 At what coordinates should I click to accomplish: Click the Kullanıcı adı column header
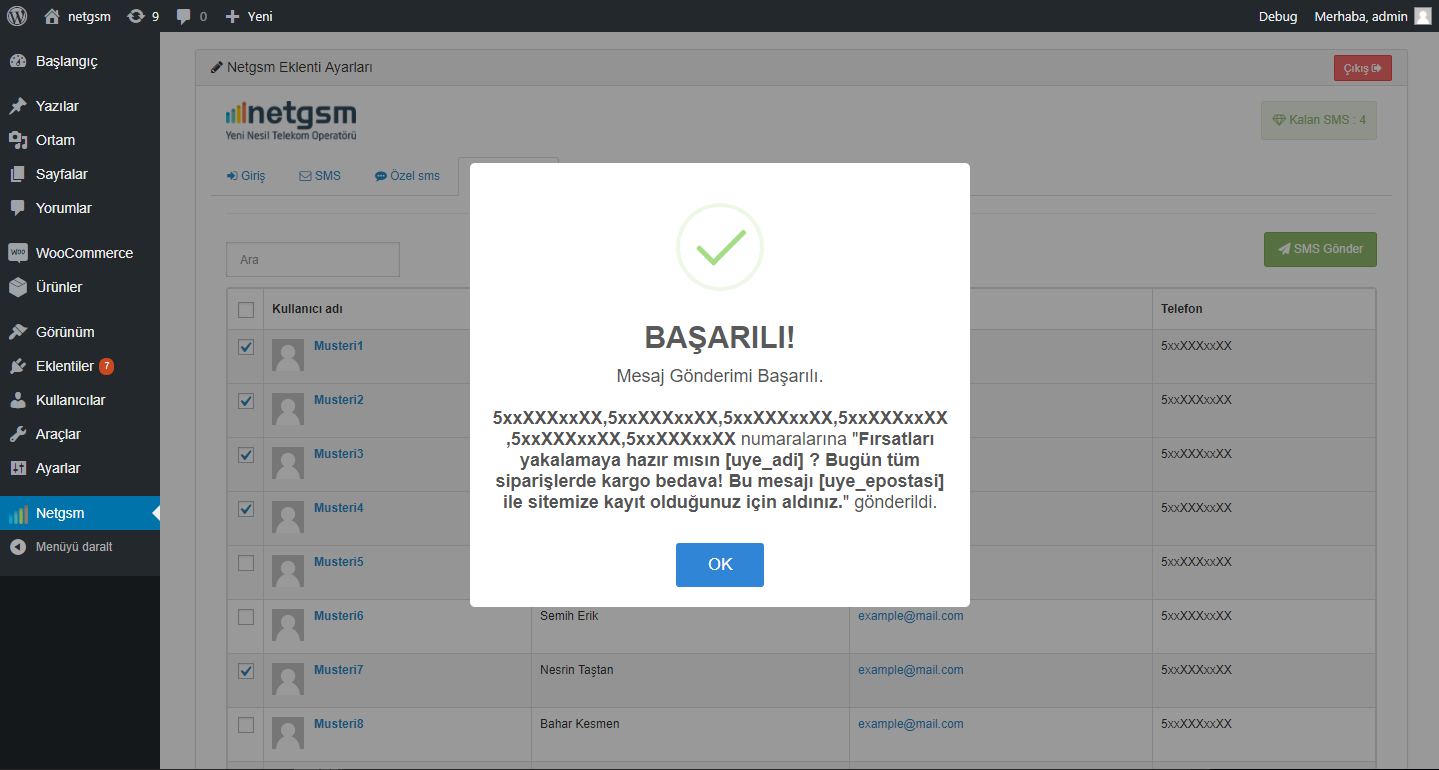(x=307, y=309)
